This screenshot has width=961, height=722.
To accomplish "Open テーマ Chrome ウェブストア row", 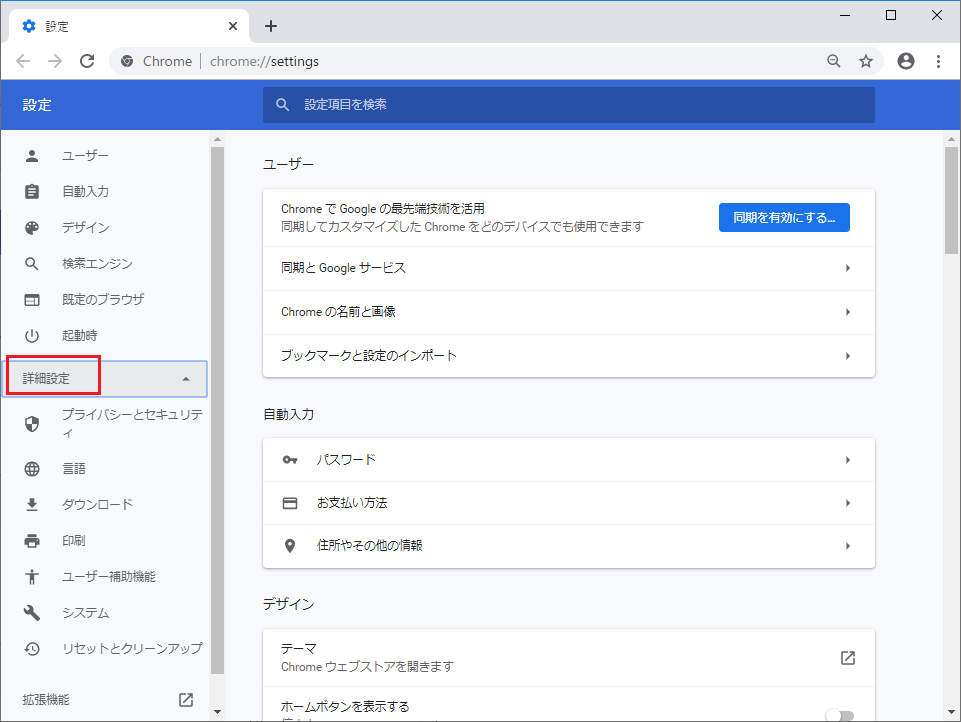I will point(568,658).
